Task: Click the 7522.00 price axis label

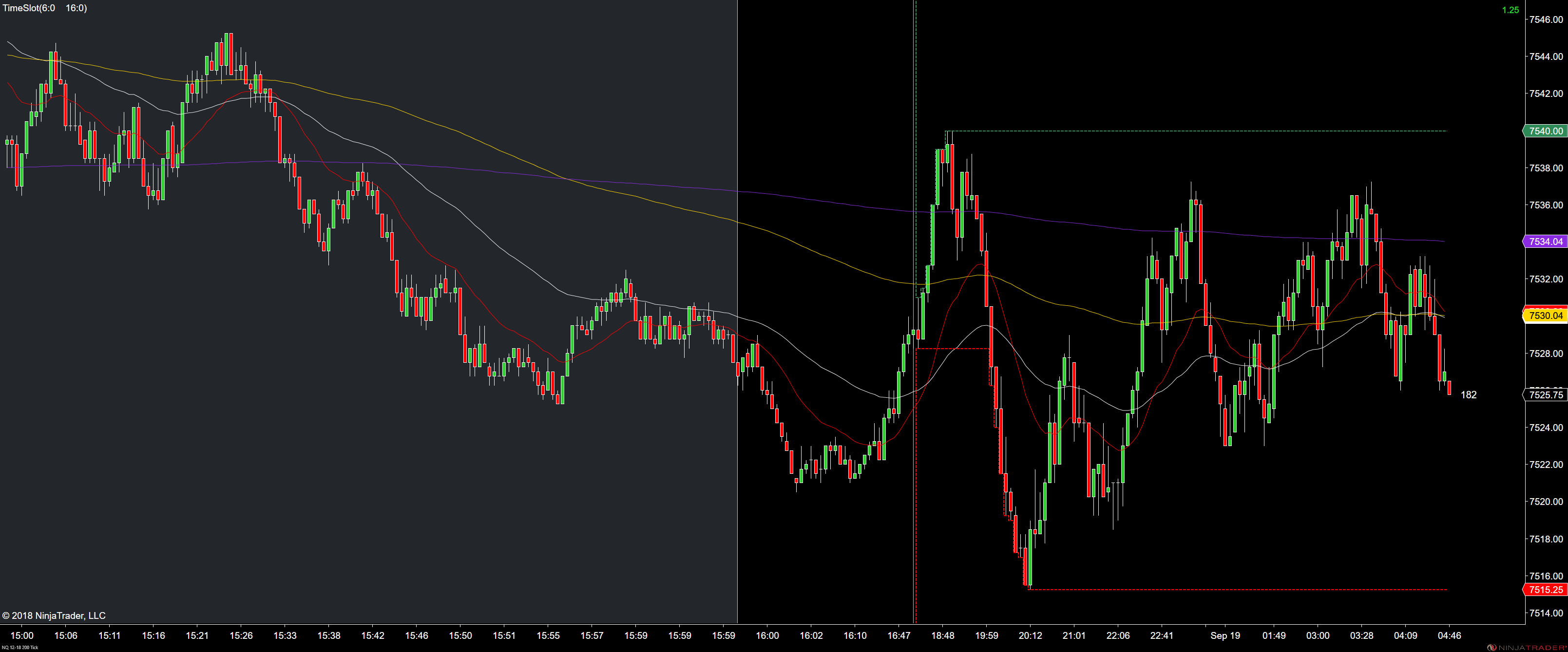Action: (x=1546, y=465)
